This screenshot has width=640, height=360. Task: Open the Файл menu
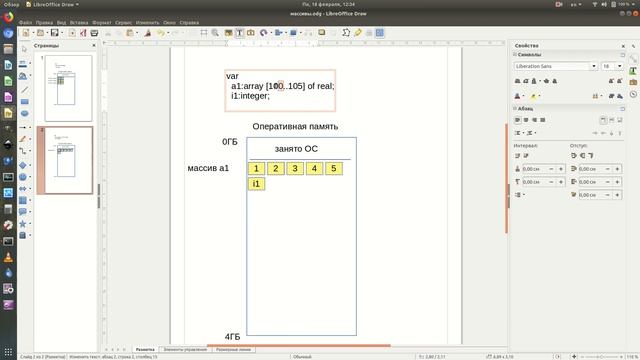click(25, 22)
